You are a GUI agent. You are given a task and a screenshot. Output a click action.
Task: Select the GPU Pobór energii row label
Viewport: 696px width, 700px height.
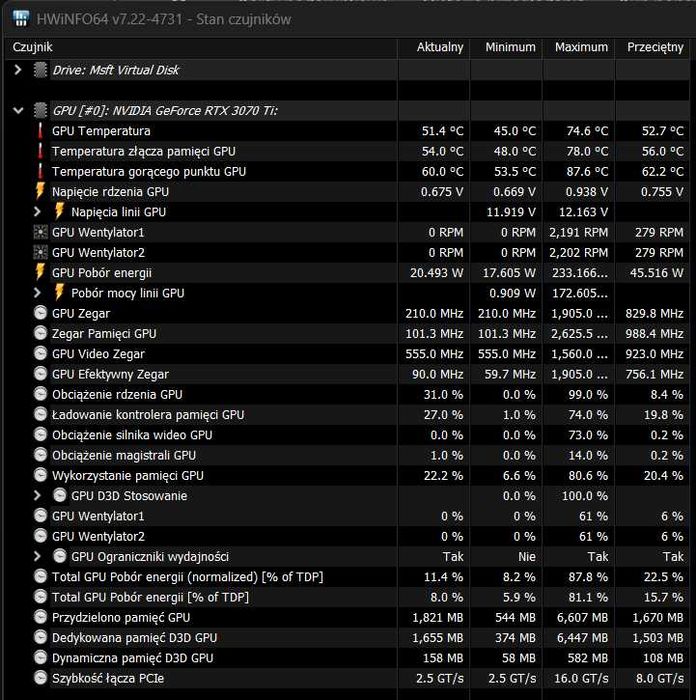tap(102, 273)
